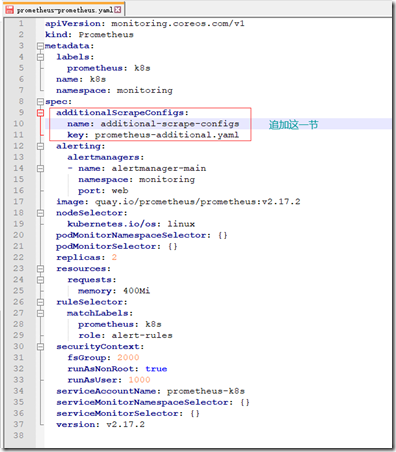
Task: Collapse the alertmanager-main list item fold marker
Action: click(x=40, y=168)
